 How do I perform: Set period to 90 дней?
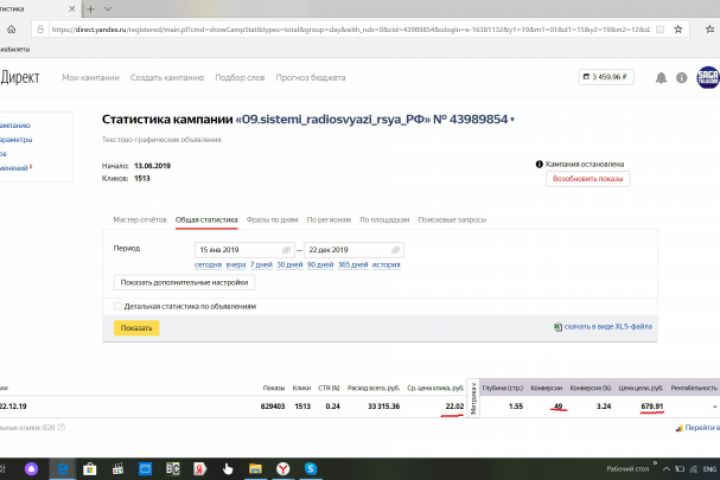(320, 265)
